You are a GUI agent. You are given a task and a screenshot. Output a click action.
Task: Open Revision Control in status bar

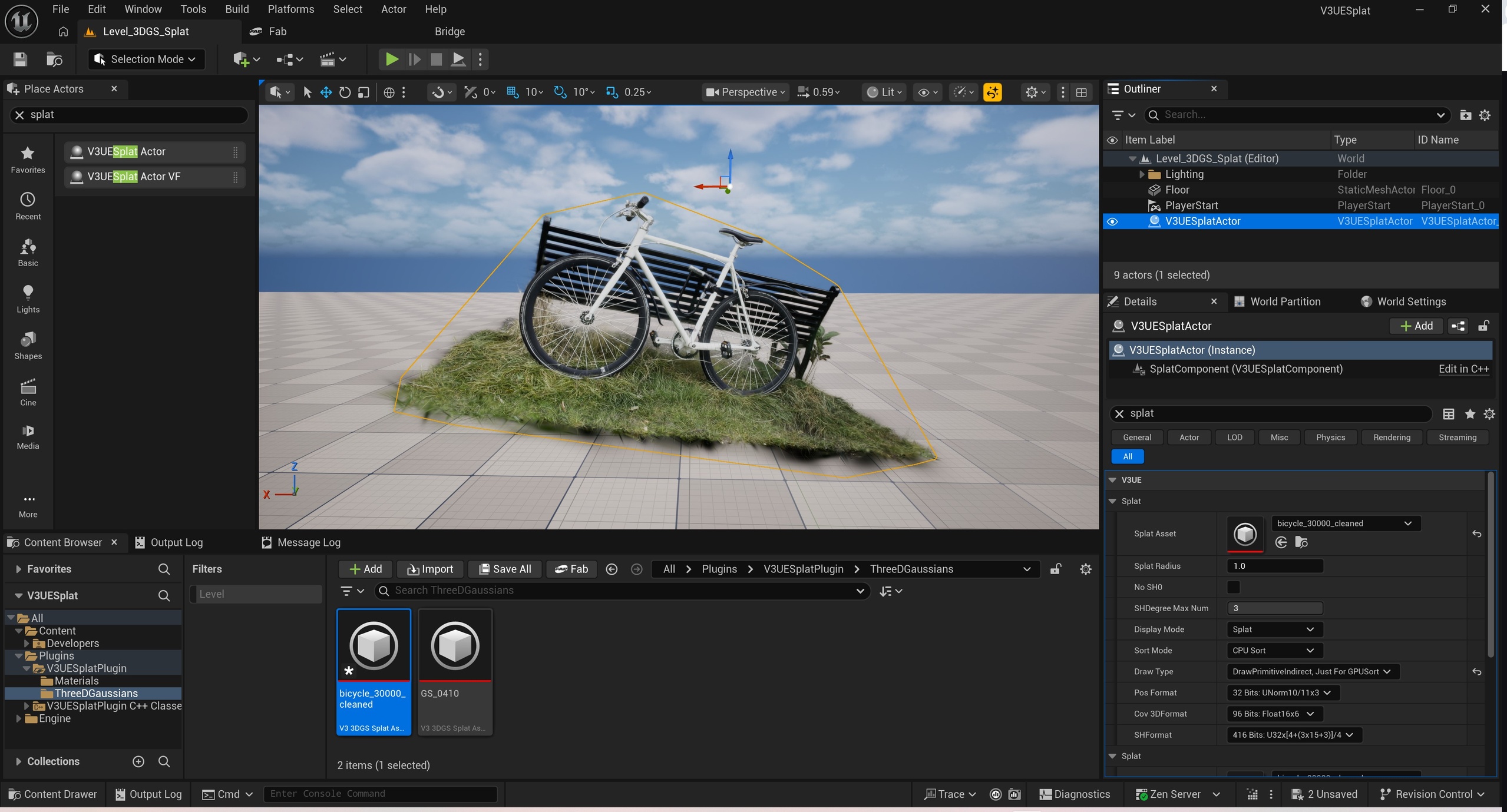point(1432,794)
